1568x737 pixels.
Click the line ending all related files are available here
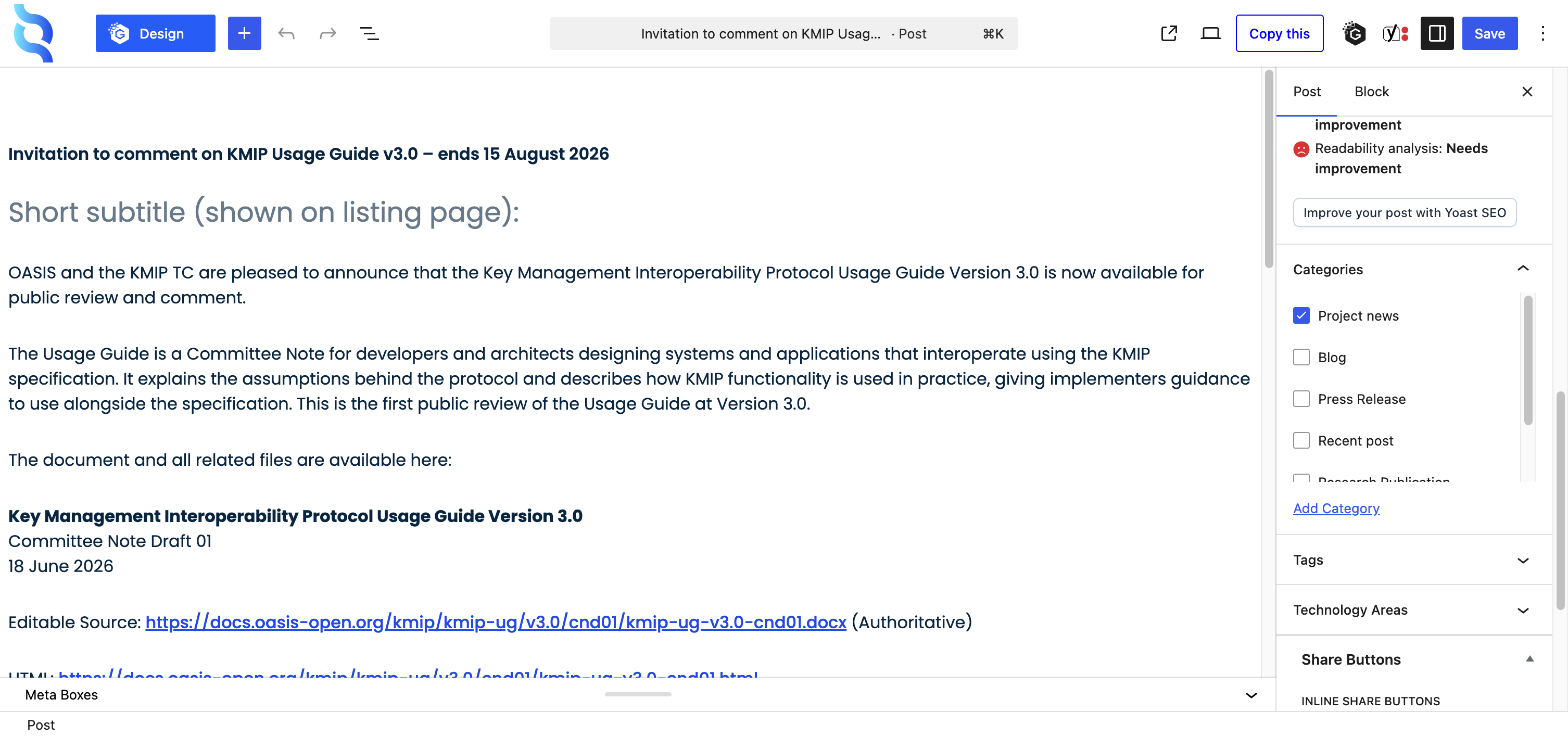click(x=230, y=460)
